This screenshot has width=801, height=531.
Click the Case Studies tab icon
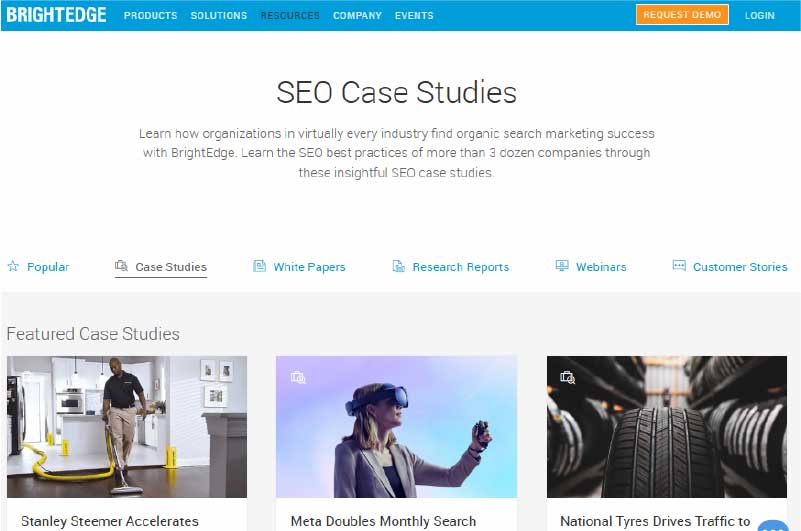click(122, 266)
